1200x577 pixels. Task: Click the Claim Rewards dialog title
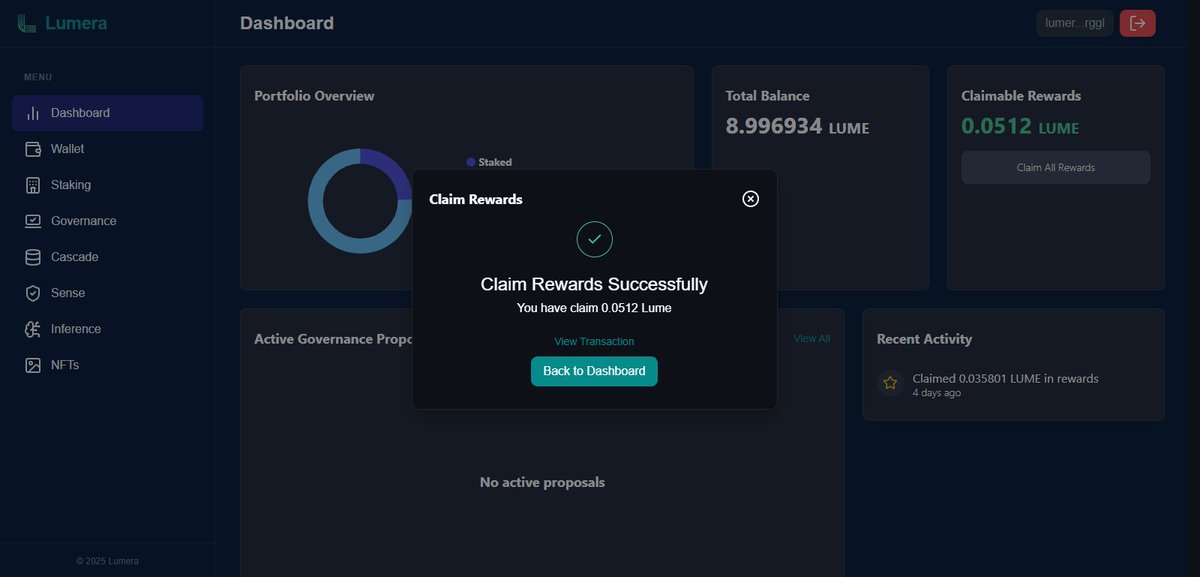pyautogui.click(x=476, y=199)
